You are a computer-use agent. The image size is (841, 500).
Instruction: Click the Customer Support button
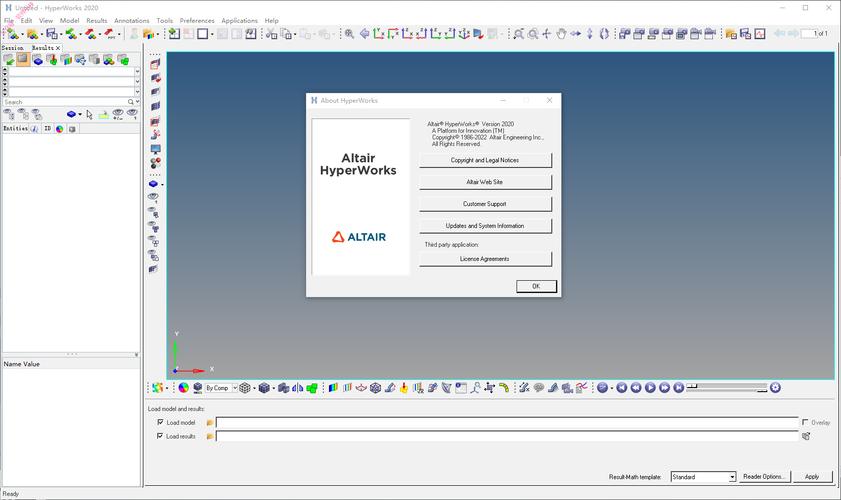(485, 204)
